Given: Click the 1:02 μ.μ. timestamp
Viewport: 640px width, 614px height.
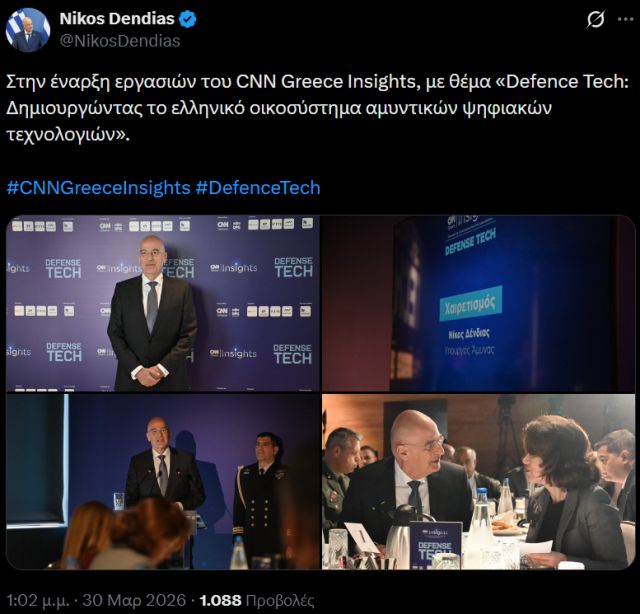Looking at the screenshot, I should coord(39,601).
